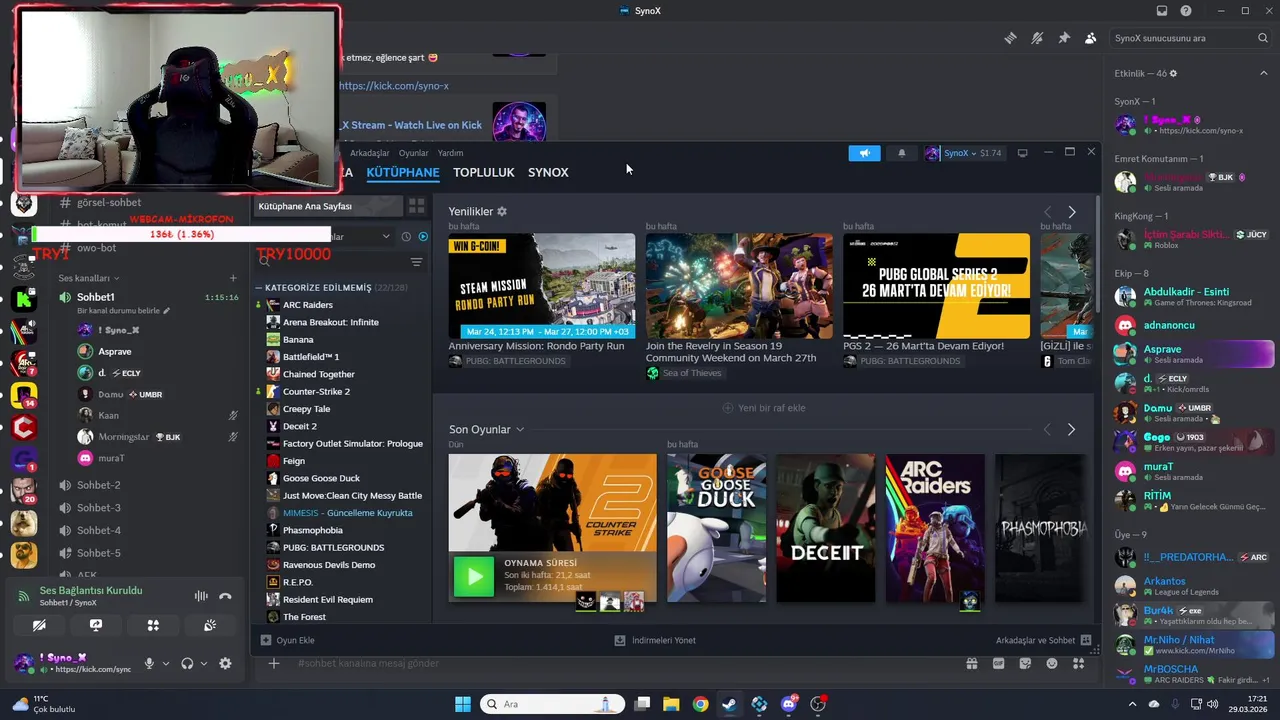Viewport: 1280px width, 720px height.
Task: Join Sohbet-2 voice channel
Action: tap(98, 485)
